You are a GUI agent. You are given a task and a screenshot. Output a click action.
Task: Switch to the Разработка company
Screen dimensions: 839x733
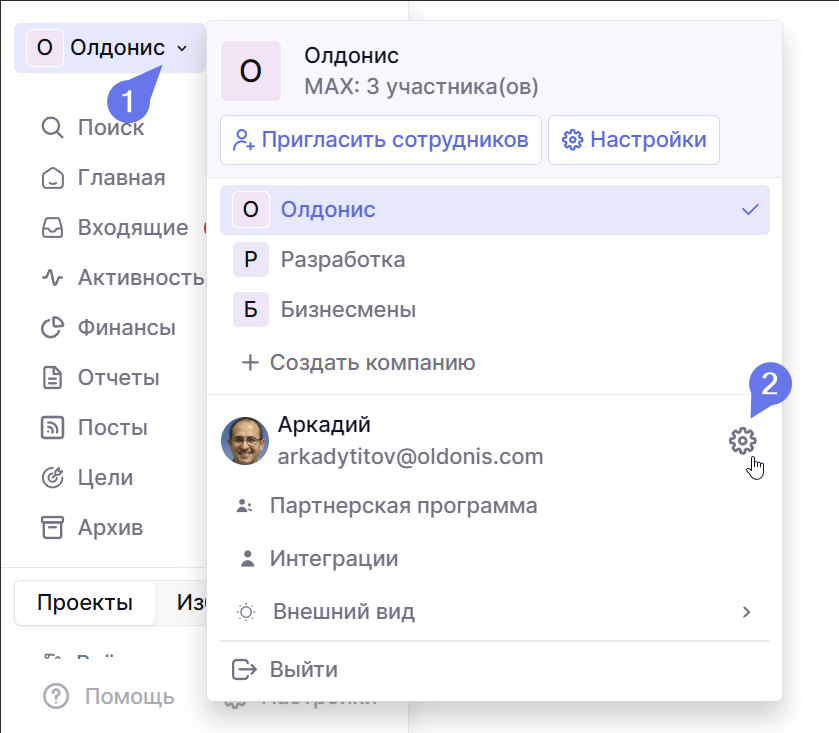pos(495,260)
